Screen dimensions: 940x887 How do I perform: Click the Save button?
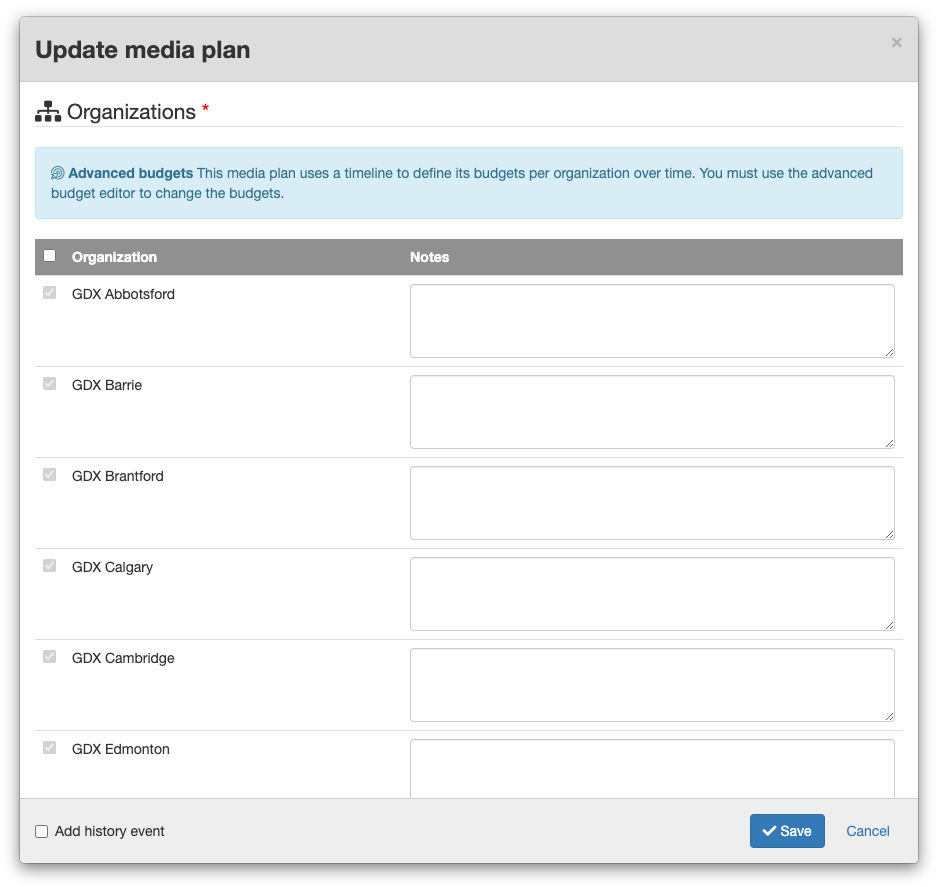tap(787, 831)
